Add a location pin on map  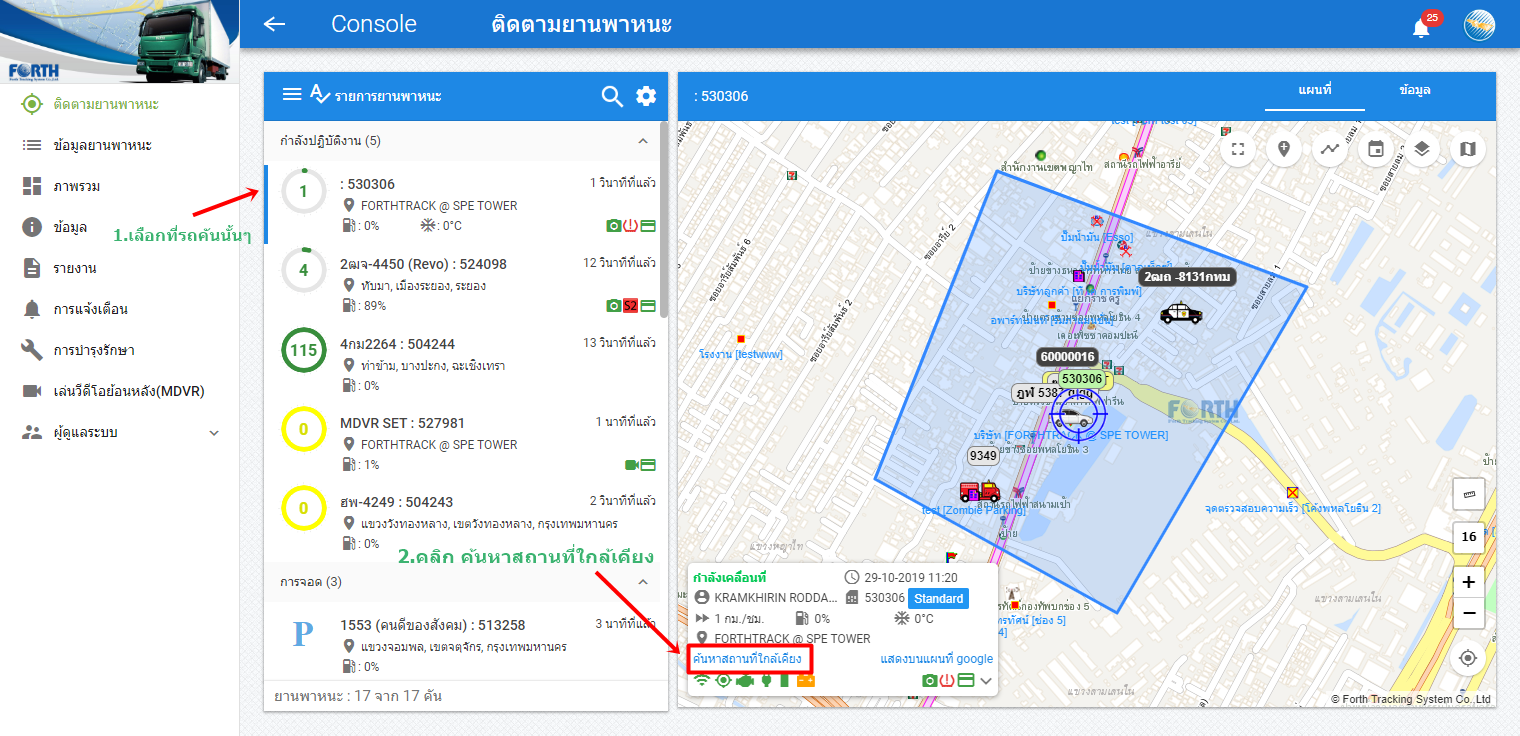coord(1284,149)
